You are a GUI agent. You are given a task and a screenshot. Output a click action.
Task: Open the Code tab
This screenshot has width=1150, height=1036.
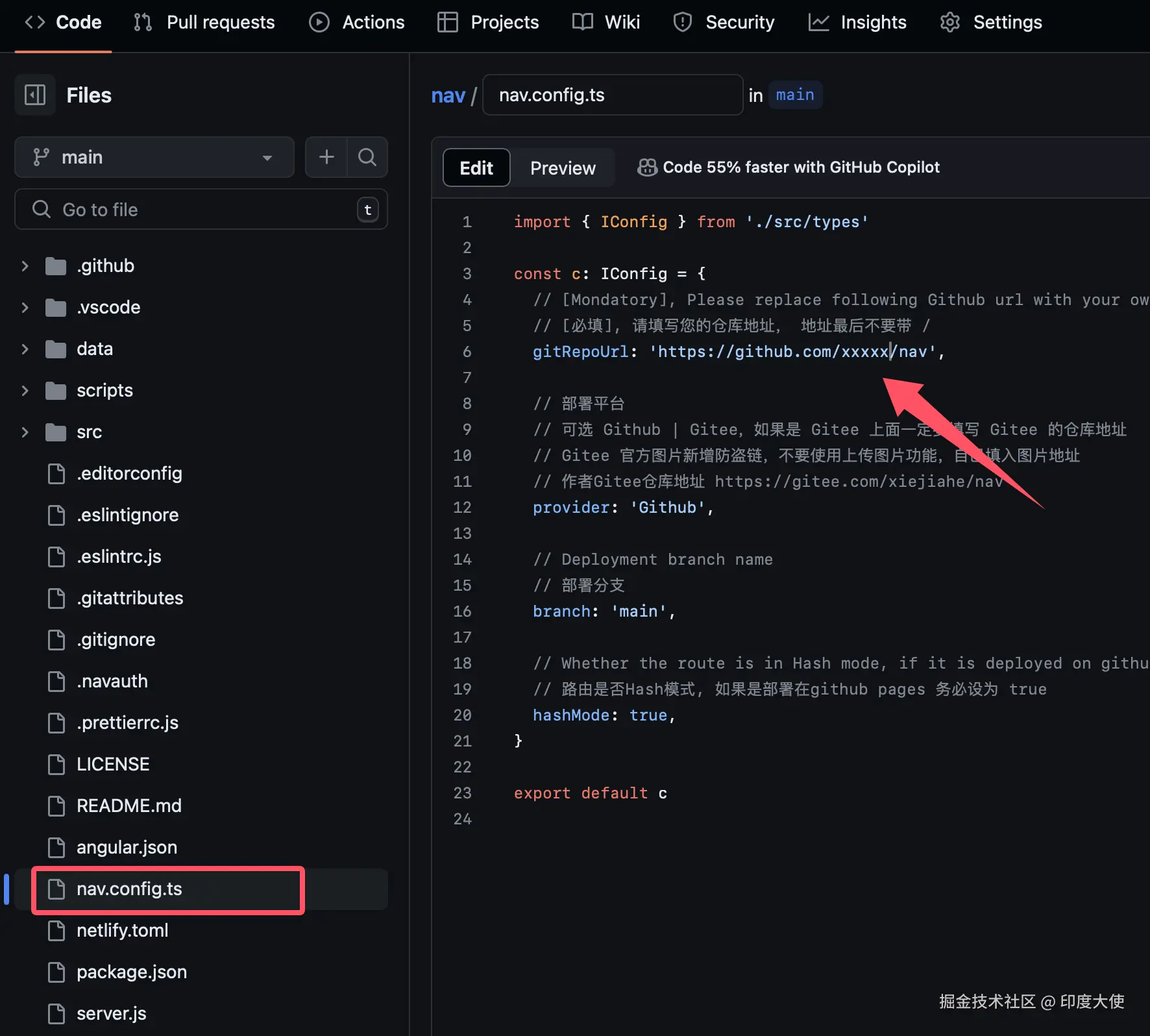[x=63, y=22]
